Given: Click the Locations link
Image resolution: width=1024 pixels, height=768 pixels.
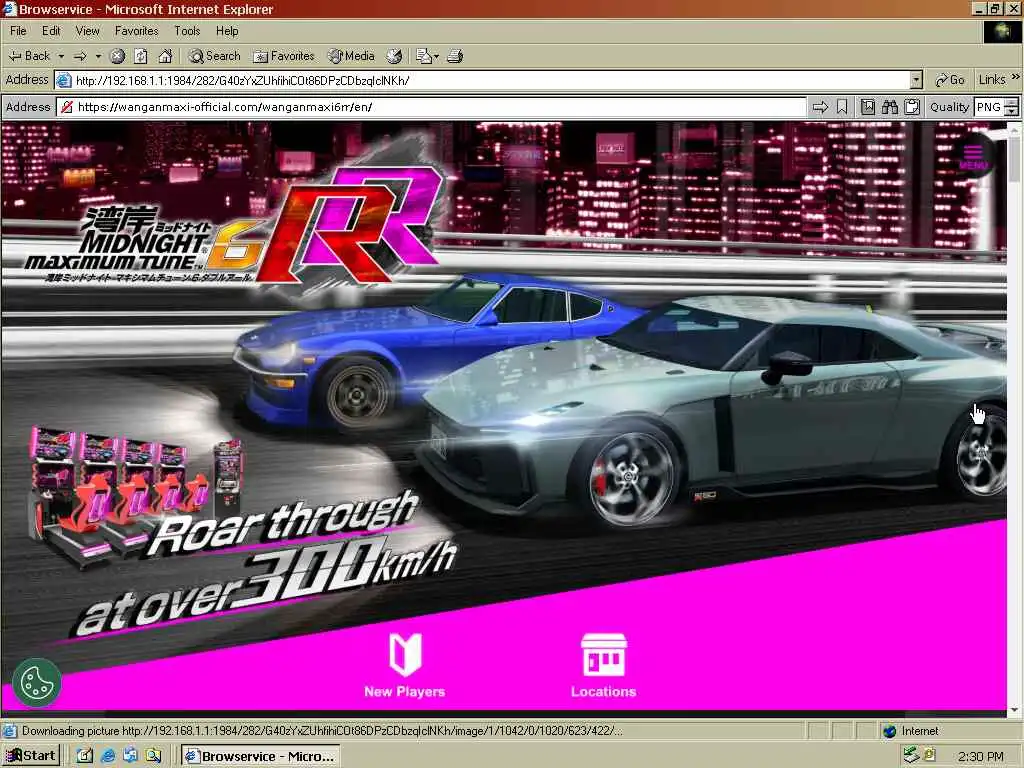Looking at the screenshot, I should point(603,692).
